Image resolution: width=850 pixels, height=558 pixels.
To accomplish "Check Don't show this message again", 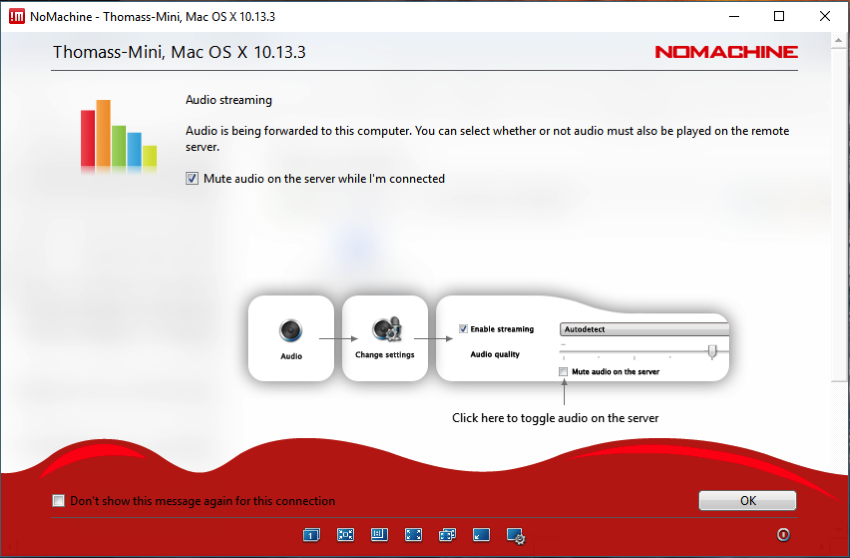I will 58,501.
